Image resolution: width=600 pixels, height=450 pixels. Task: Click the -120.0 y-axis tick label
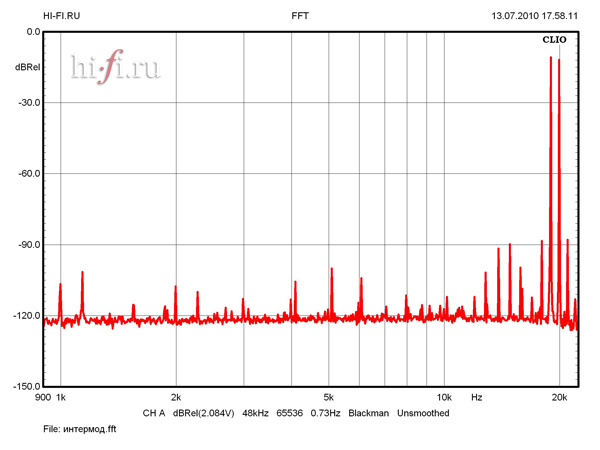(25, 315)
